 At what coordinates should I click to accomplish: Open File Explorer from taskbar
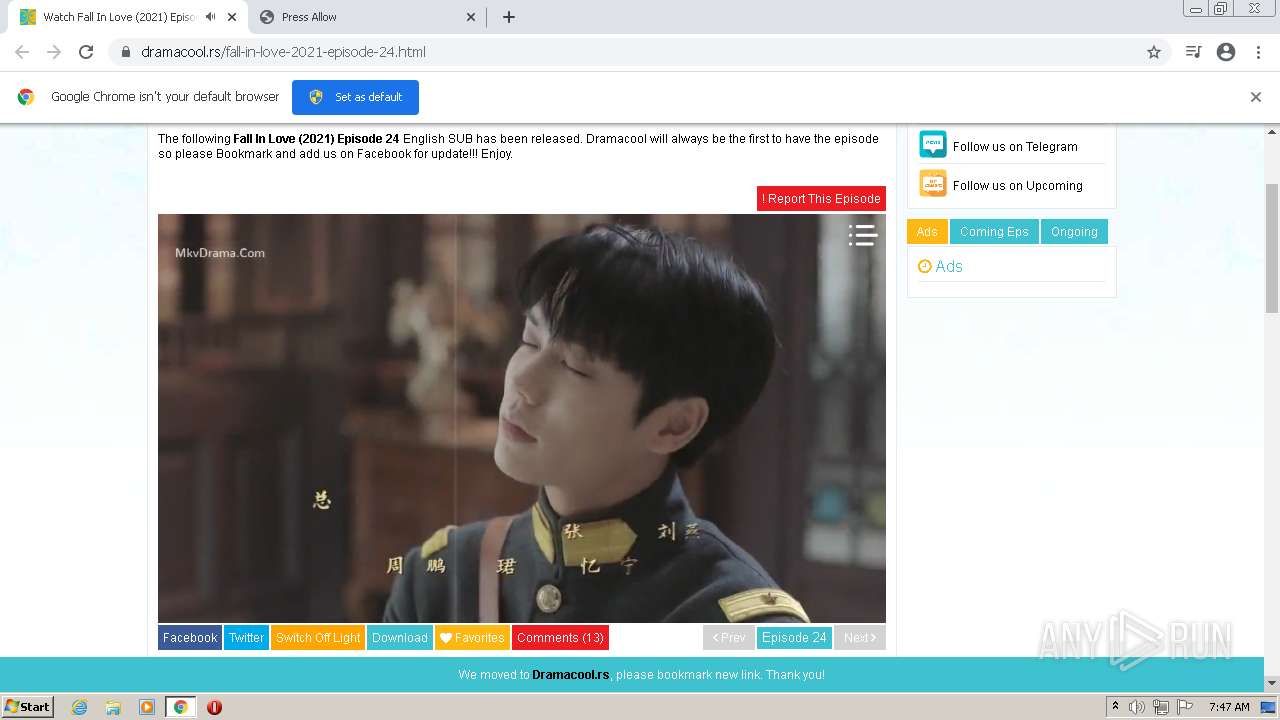[x=113, y=707]
